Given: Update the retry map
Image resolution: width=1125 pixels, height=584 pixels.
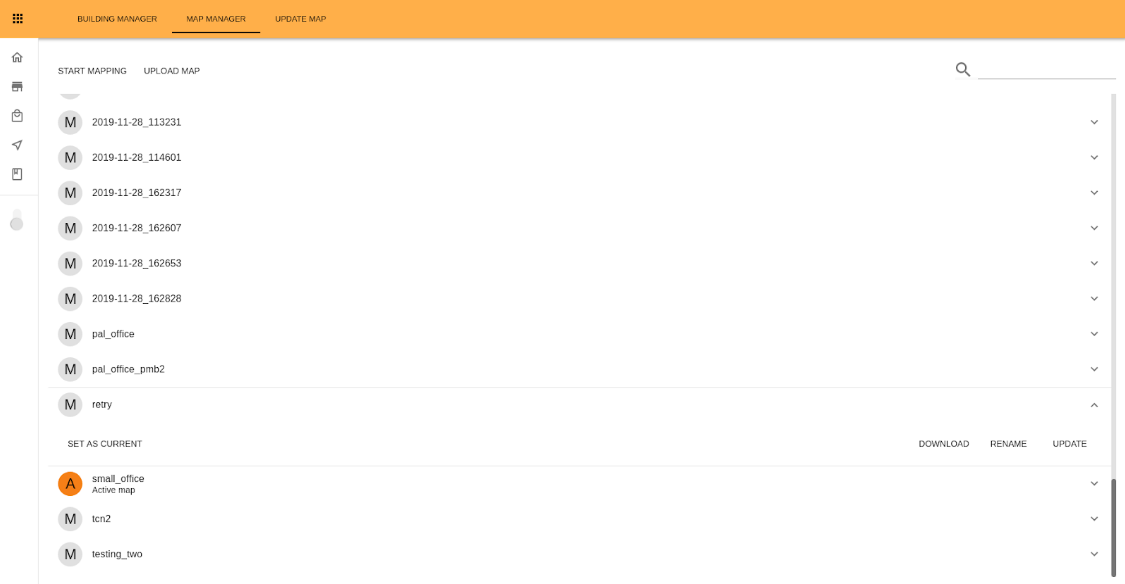Looking at the screenshot, I should pyautogui.click(x=1069, y=444).
